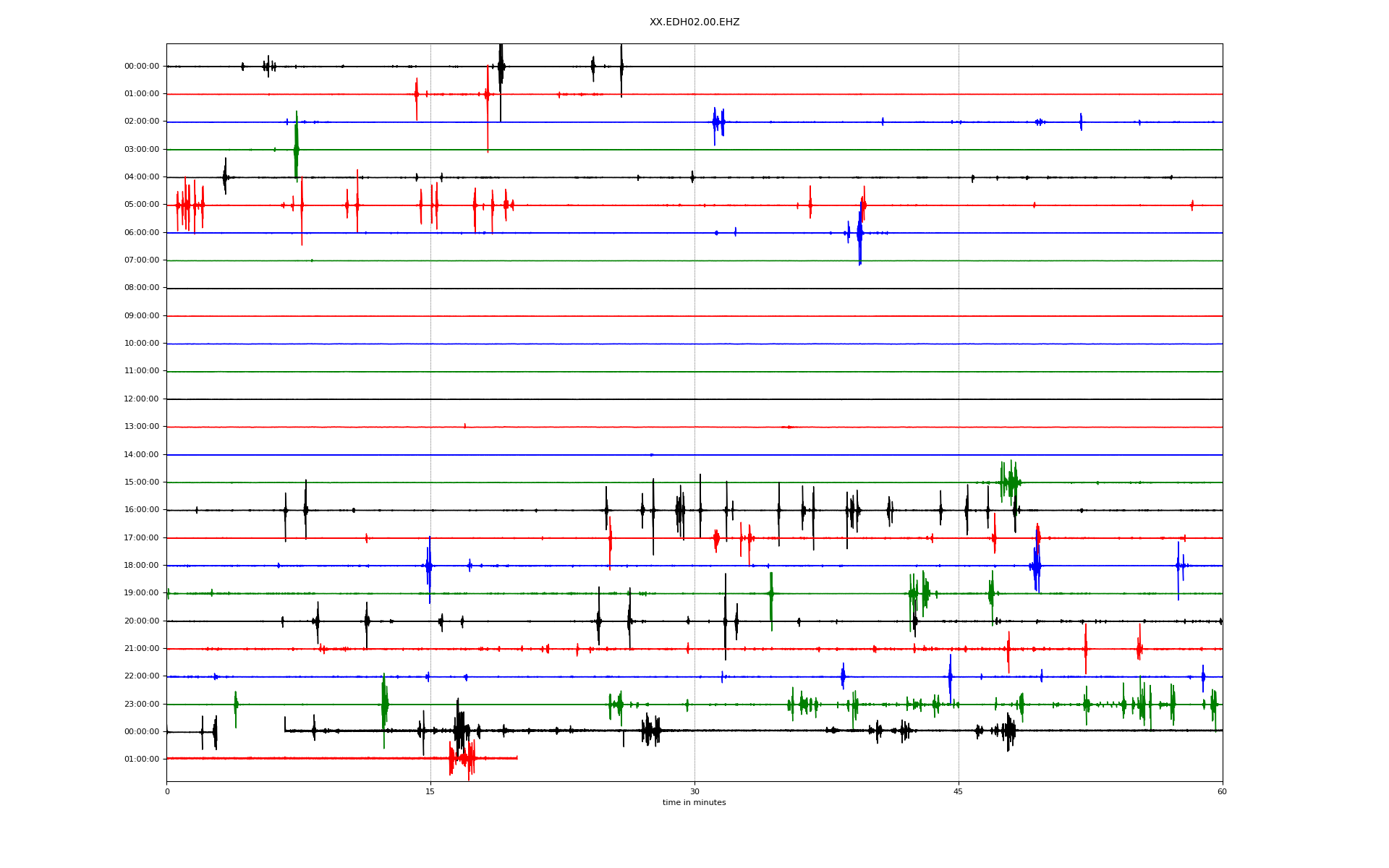Image resolution: width=1389 pixels, height=868 pixels.
Task: Click the 08:00:00 row label
Action: tap(142, 288)
